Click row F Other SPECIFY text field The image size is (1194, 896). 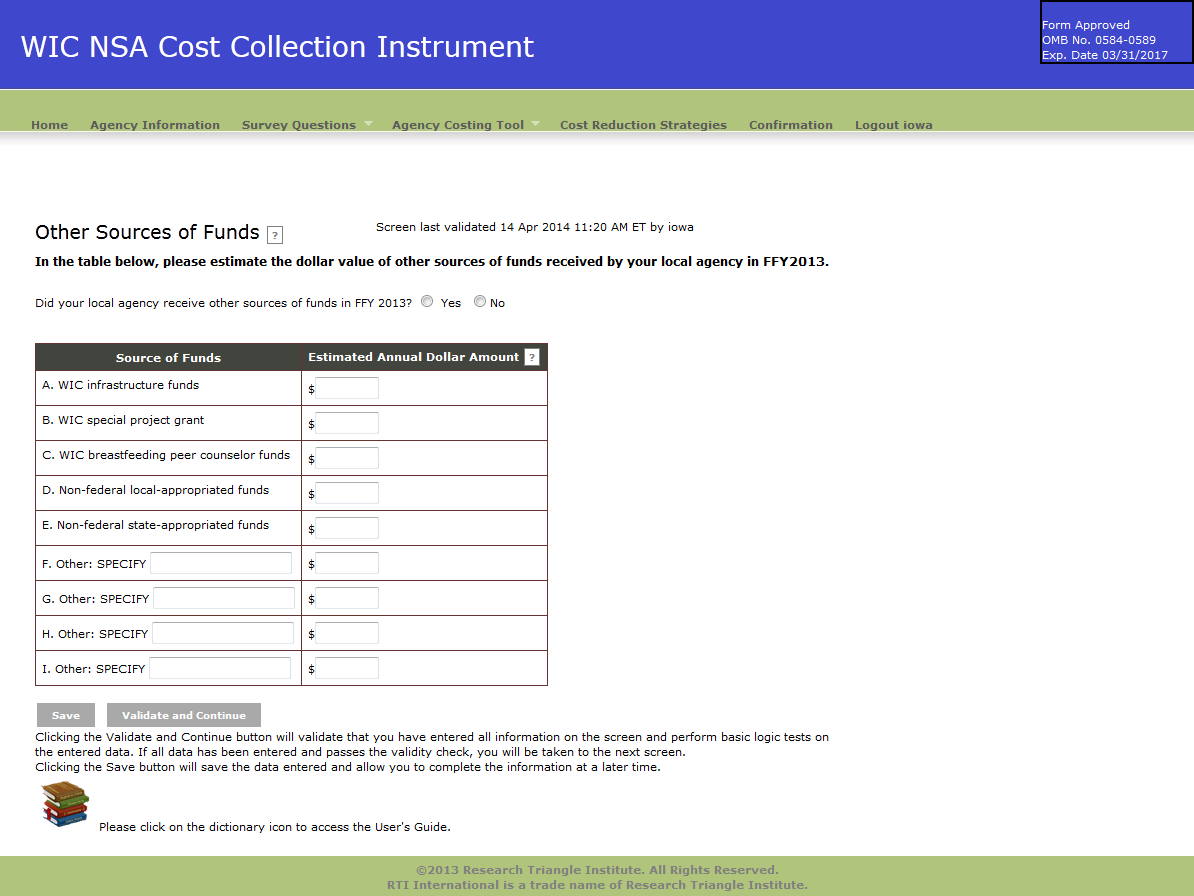pos(221,563)
